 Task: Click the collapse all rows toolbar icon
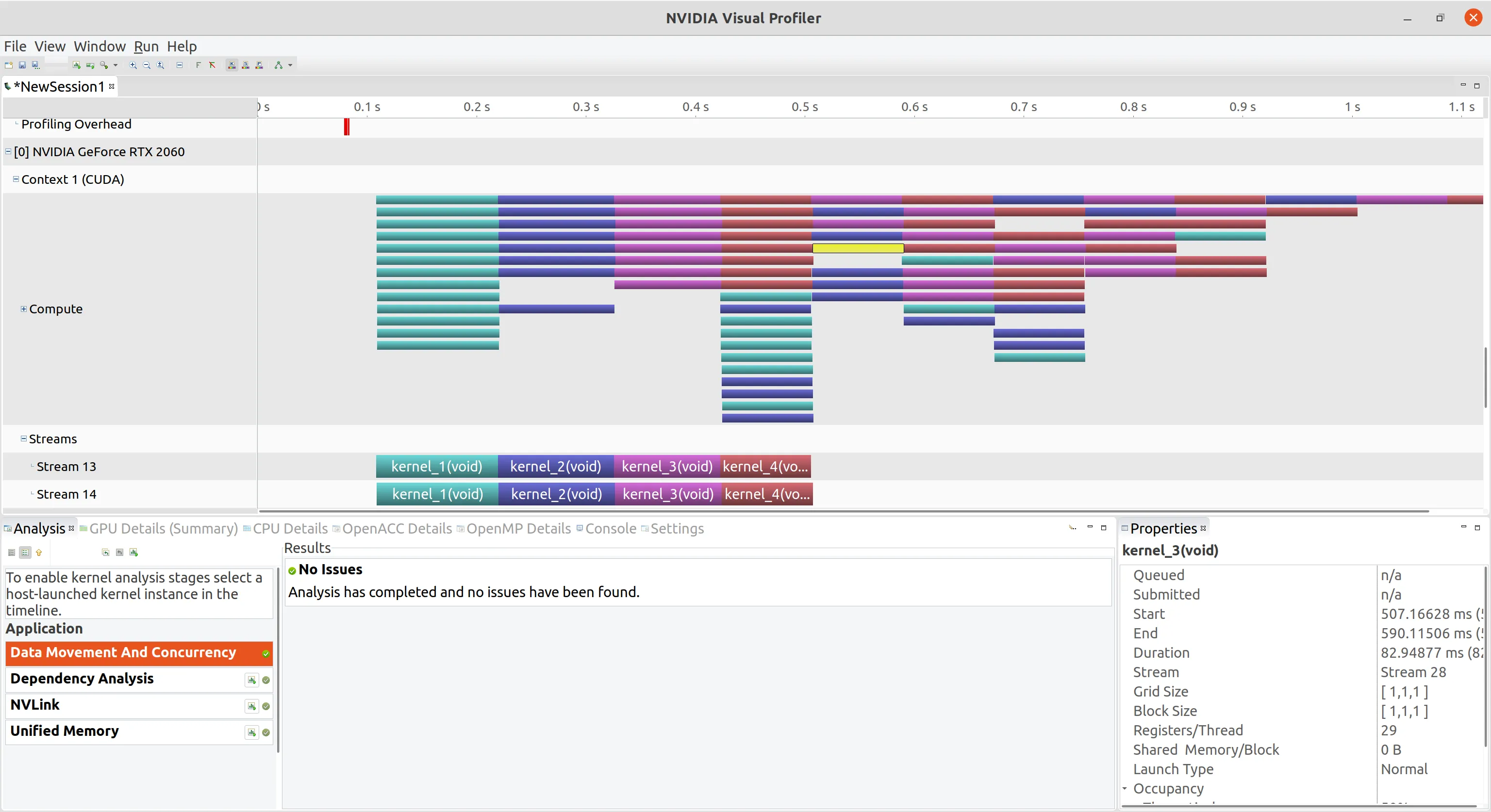tap(180, 65)
